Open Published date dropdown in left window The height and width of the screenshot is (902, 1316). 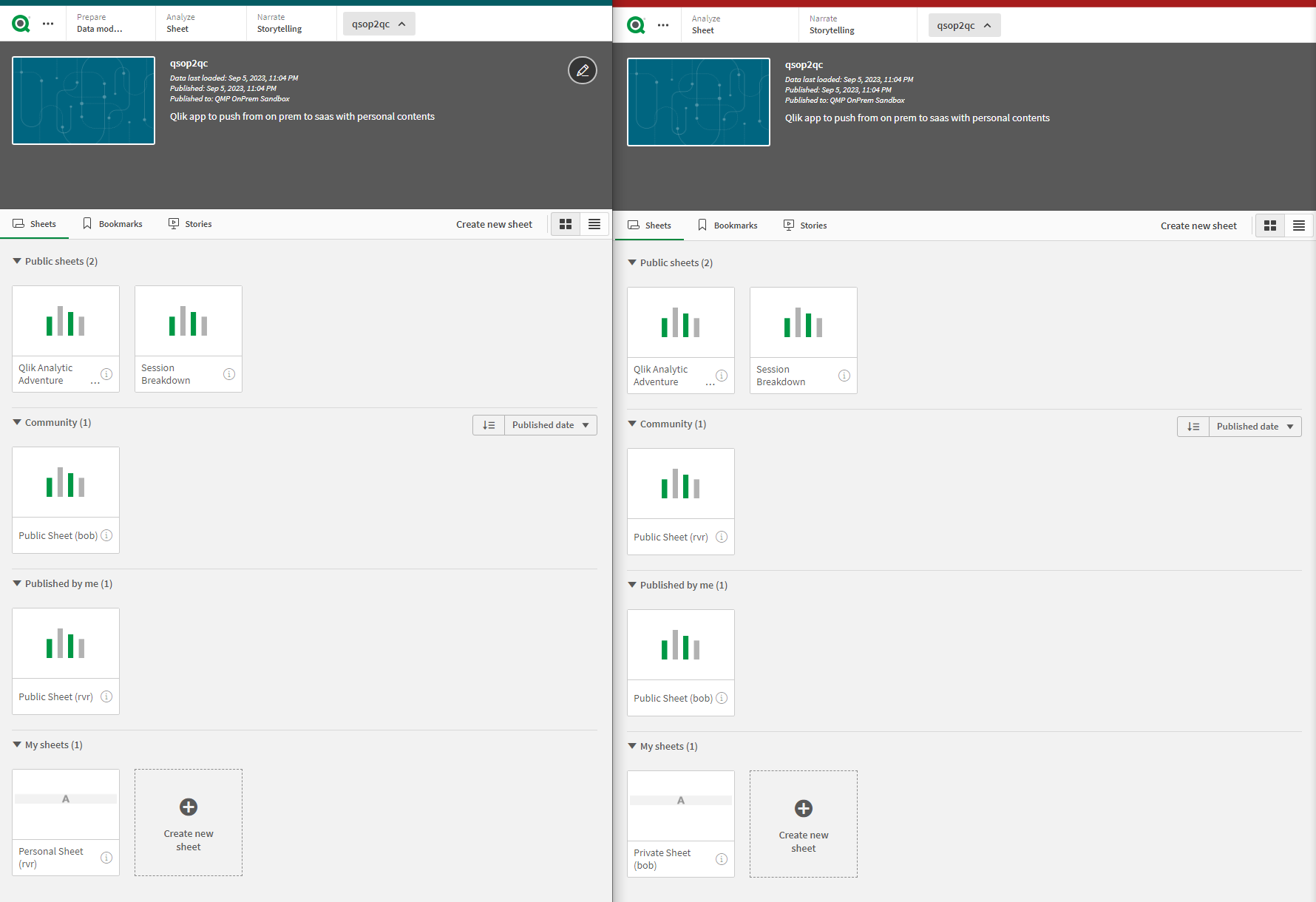(551, 425)
